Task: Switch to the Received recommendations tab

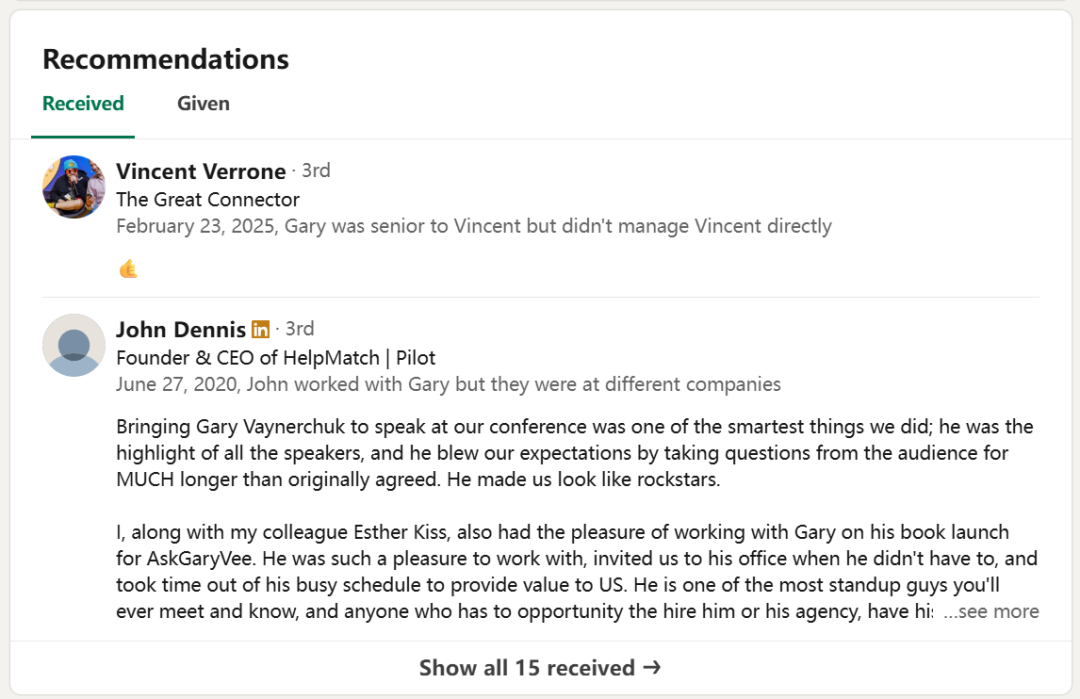Action: point(83,104)
